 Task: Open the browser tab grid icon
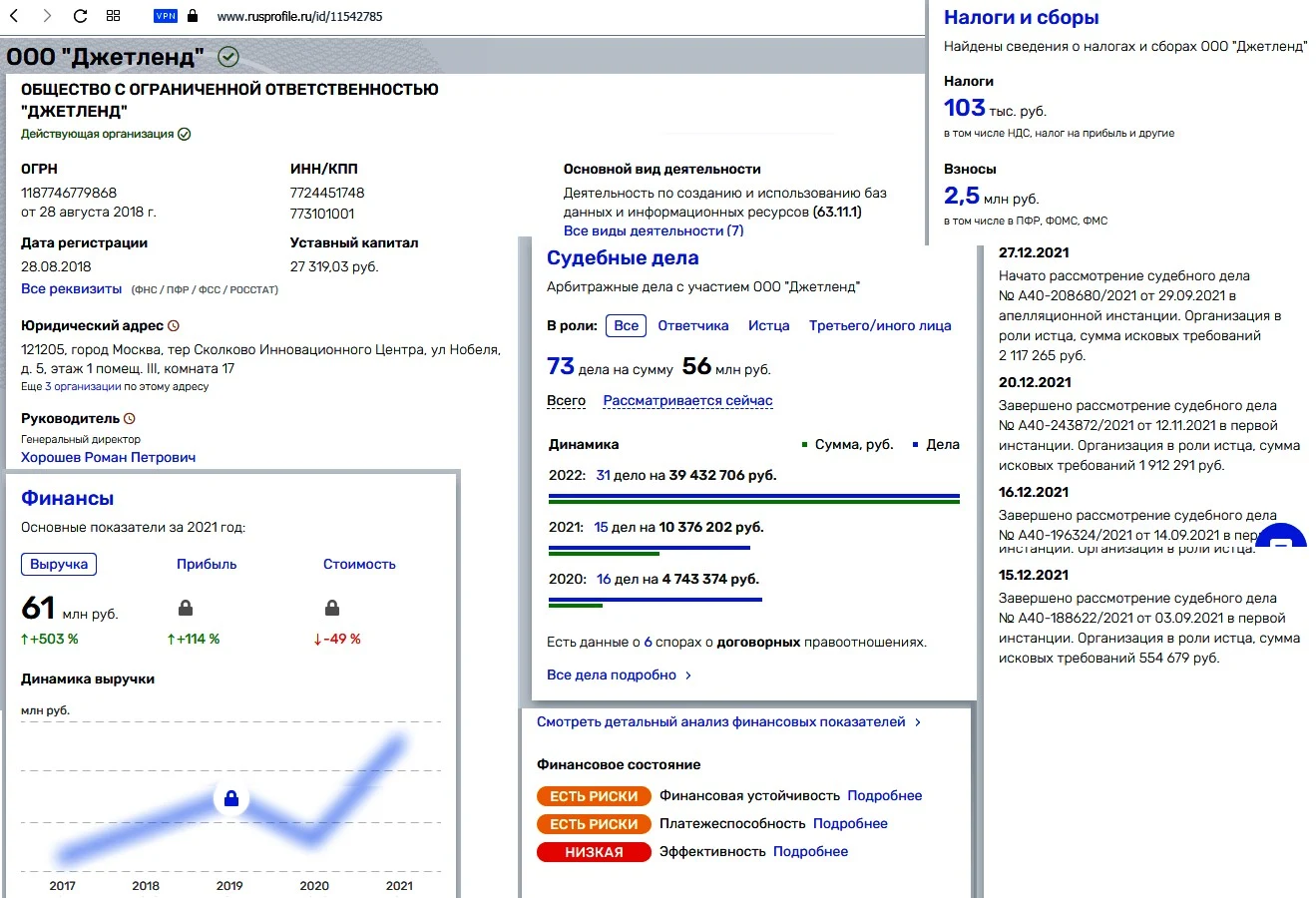click(x=113, y=16)
